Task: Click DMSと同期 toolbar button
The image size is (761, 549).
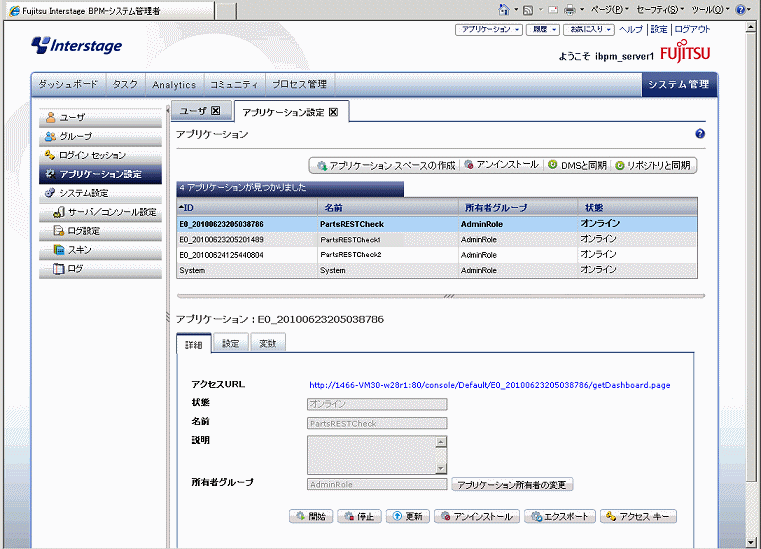Action: [577, 166]
